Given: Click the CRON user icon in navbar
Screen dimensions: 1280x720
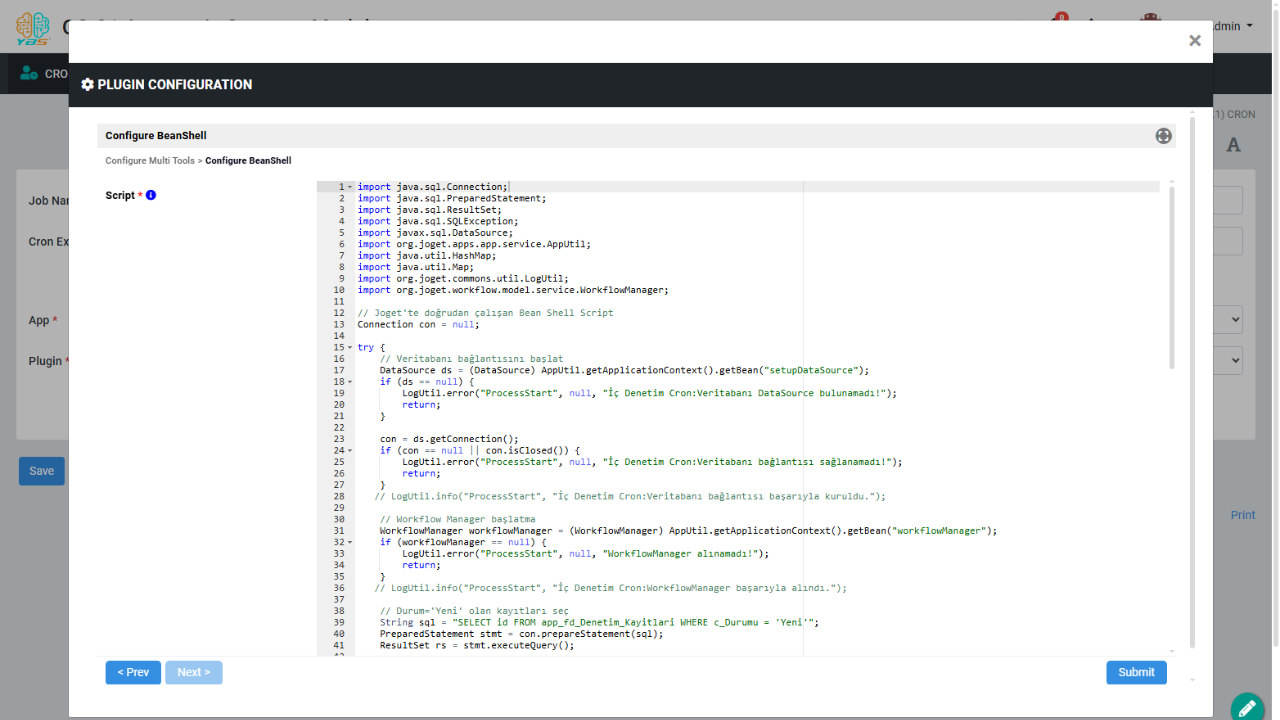Looking at the screenshot, I should [x=29, y=74].
